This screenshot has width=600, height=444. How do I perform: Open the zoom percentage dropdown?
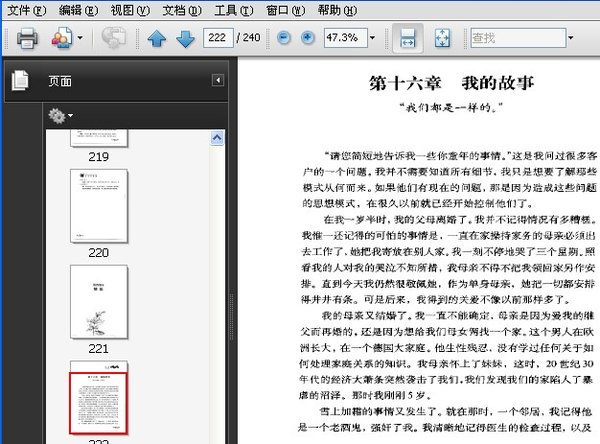374,39
